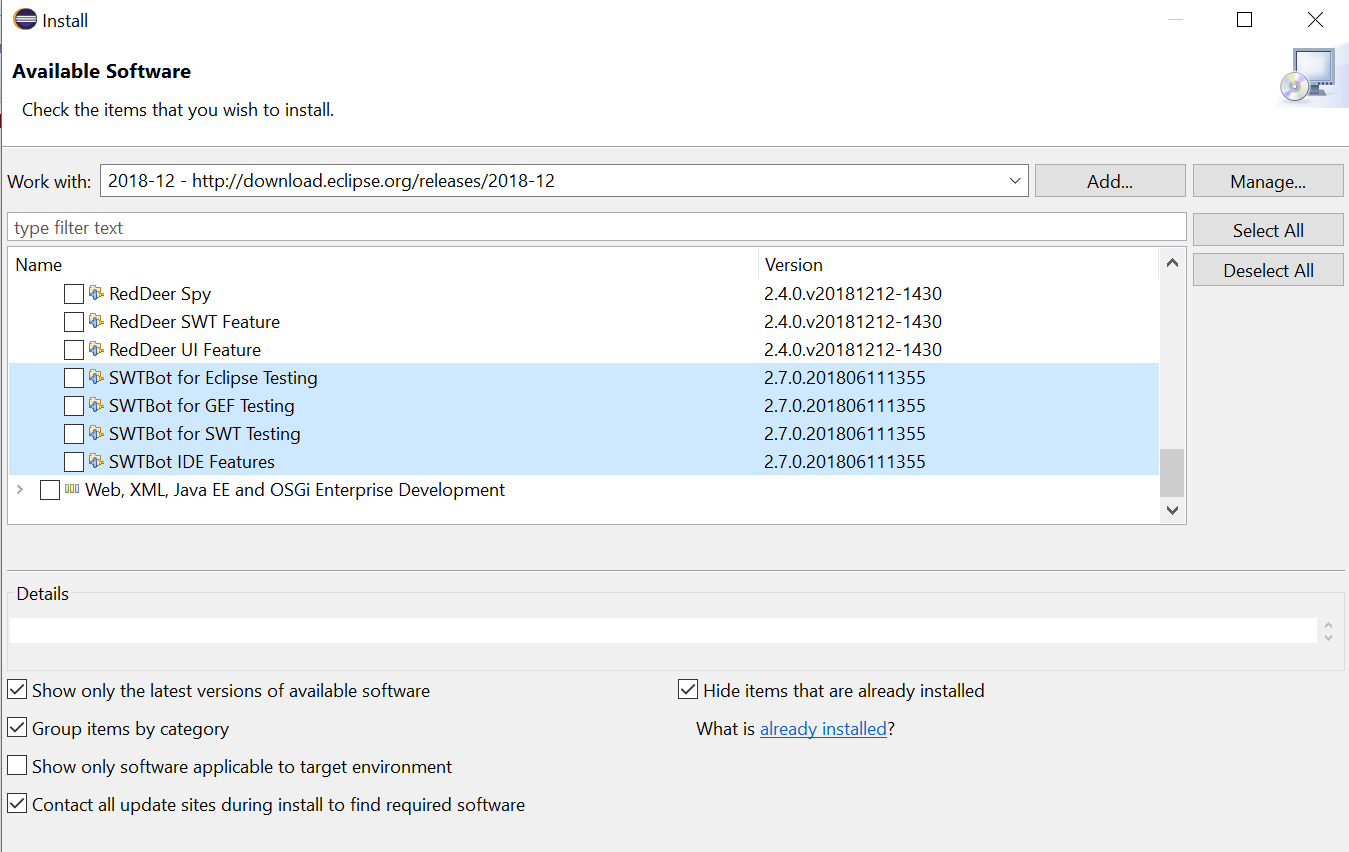Click the Eclipse logo in the title bar
The image size is (1349, 852).
pyautogui.click(x=24, y=19)
